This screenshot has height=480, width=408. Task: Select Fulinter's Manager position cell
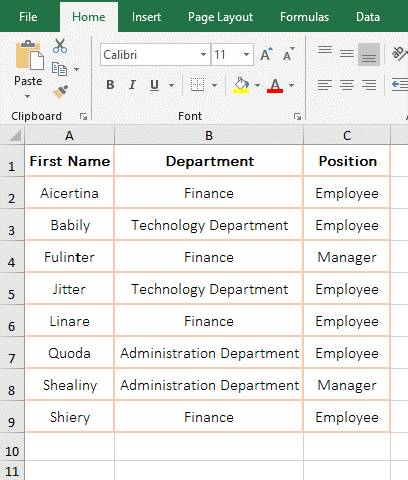point(347,257)
